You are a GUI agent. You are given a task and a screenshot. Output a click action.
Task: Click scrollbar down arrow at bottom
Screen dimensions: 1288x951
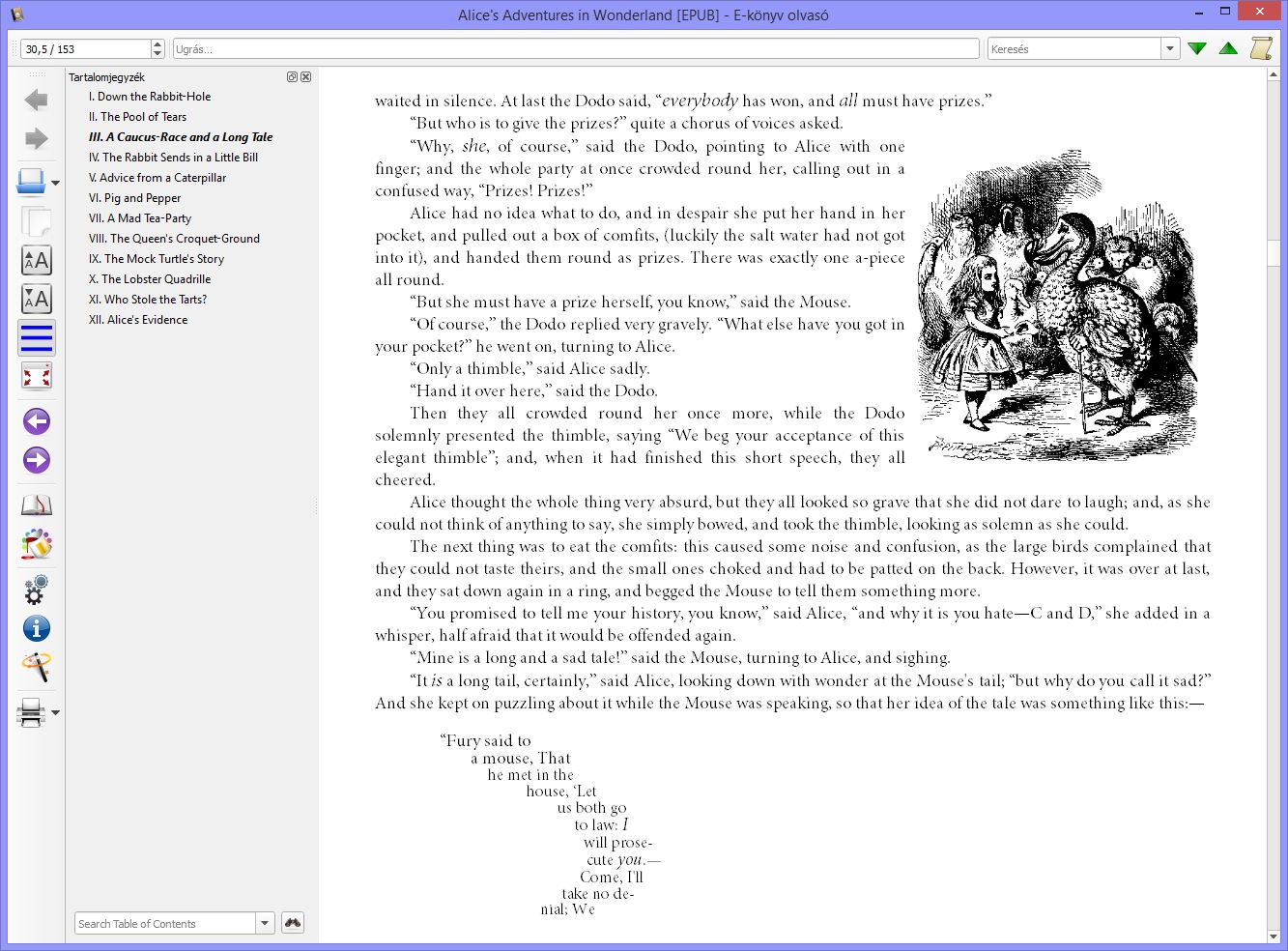click(x=1275, y=935)
